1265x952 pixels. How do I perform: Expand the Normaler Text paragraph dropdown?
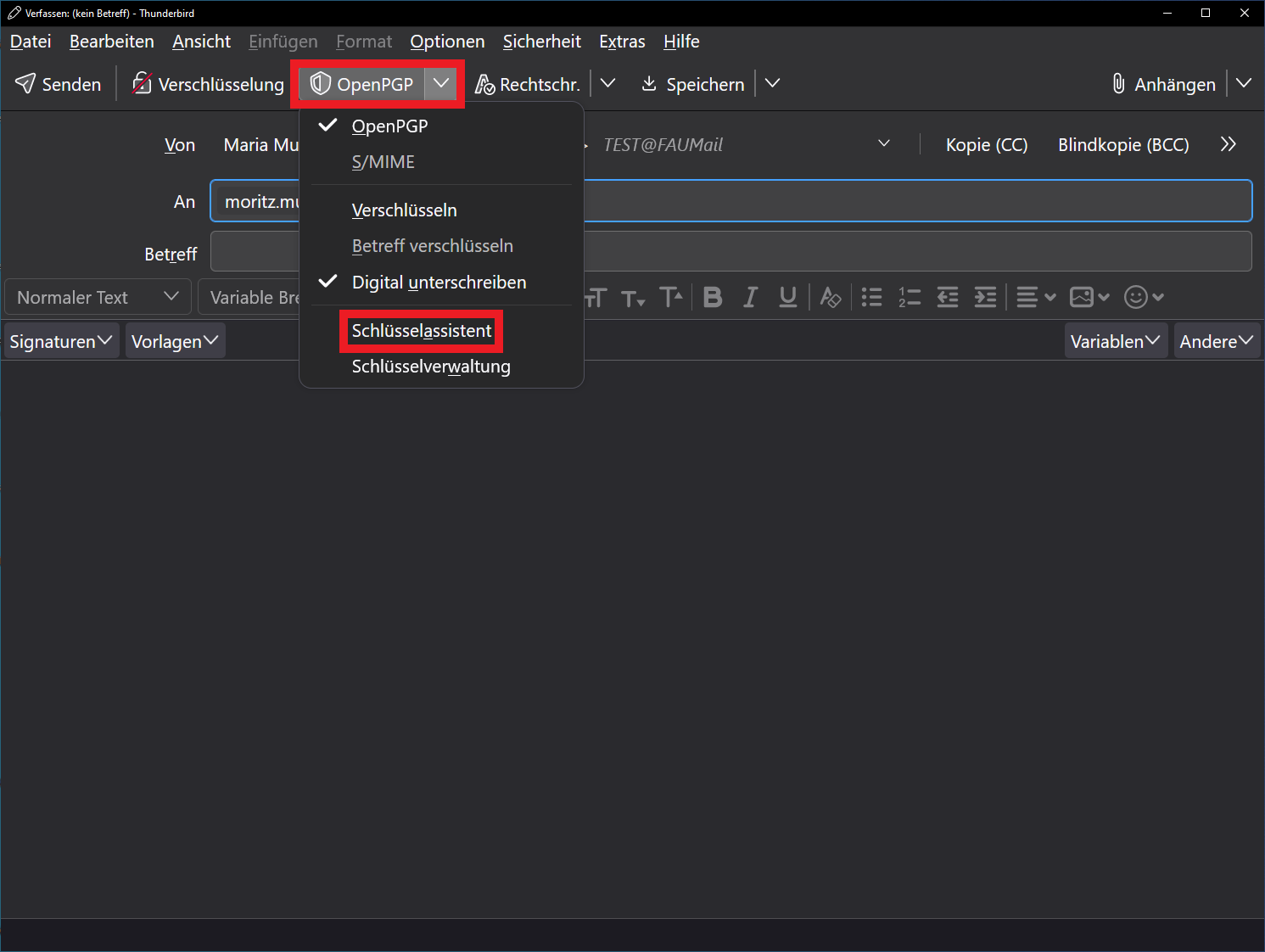click(x=98, y=298)
